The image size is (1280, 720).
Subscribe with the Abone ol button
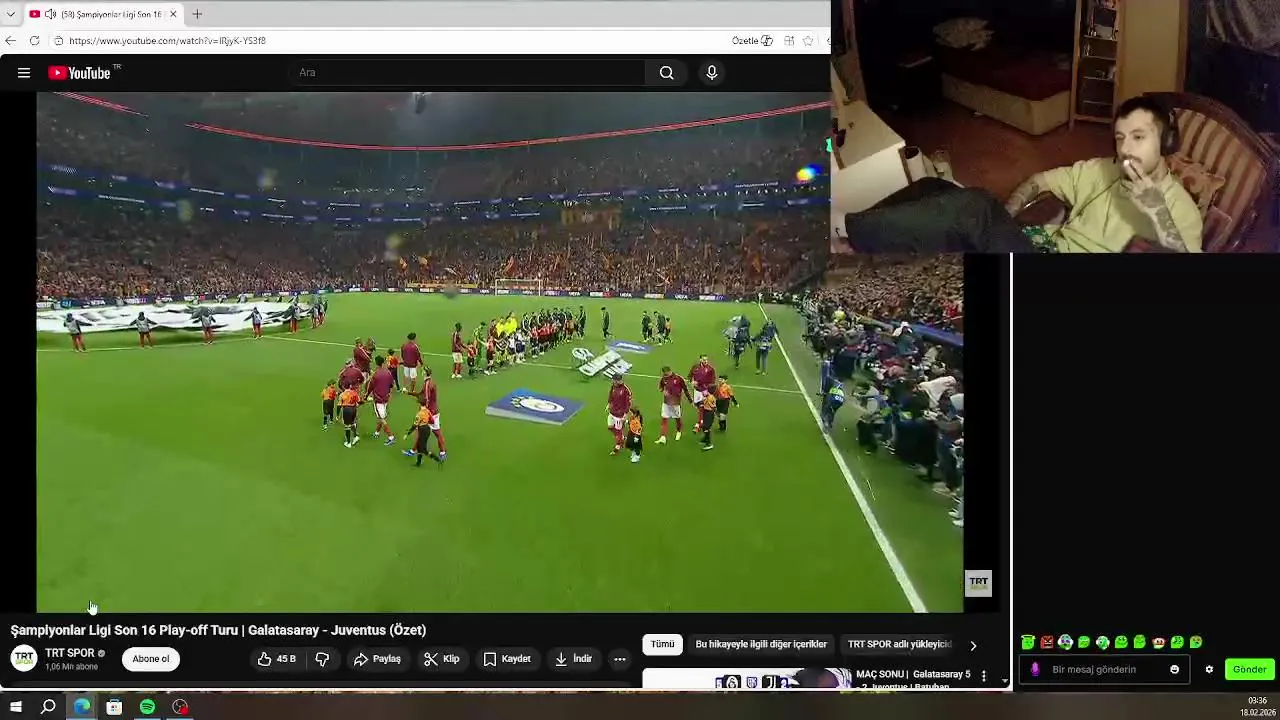[x=151, y=659]
